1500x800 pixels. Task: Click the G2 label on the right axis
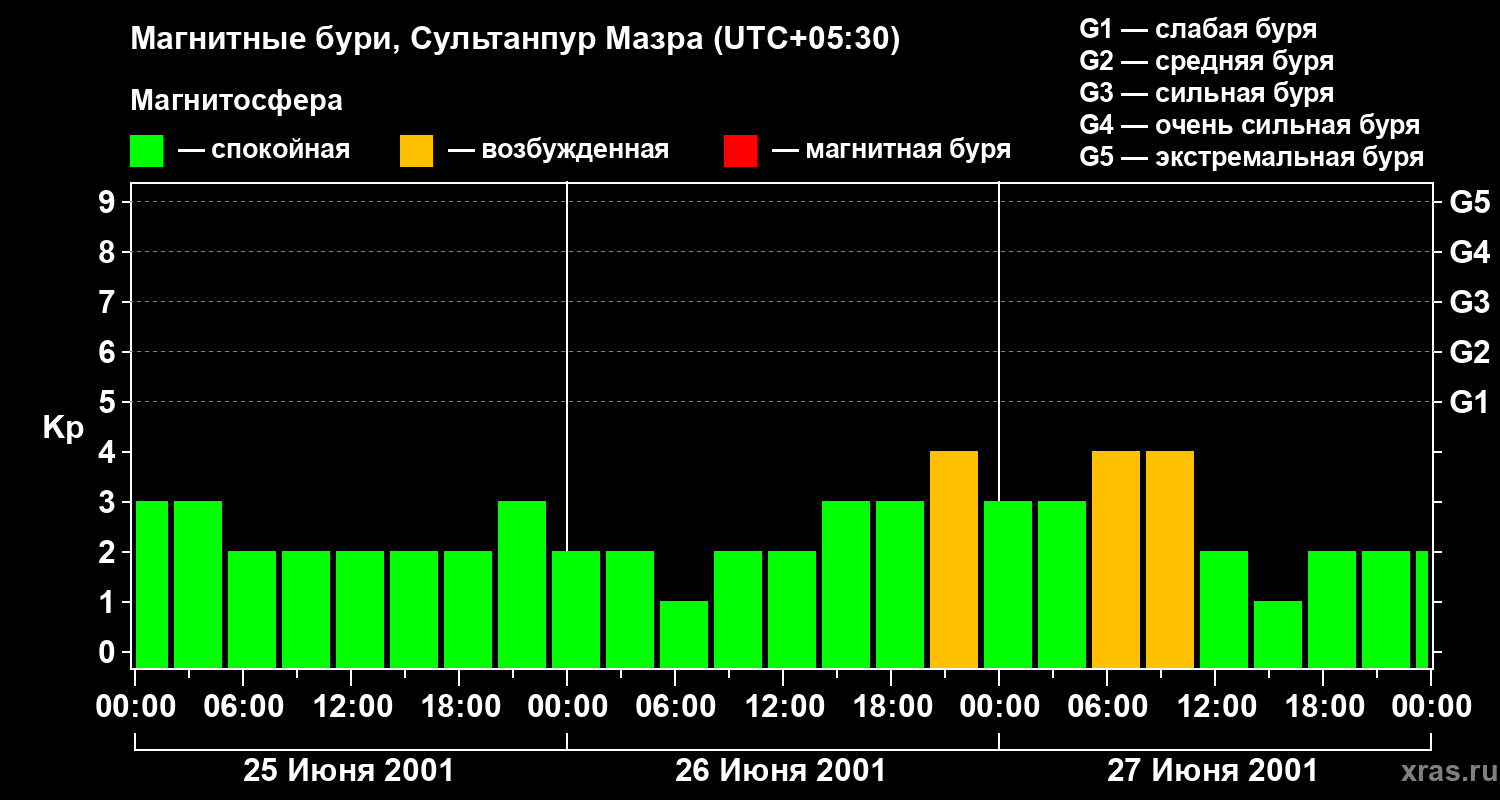pyautogui.click(x=1469, y=352)
